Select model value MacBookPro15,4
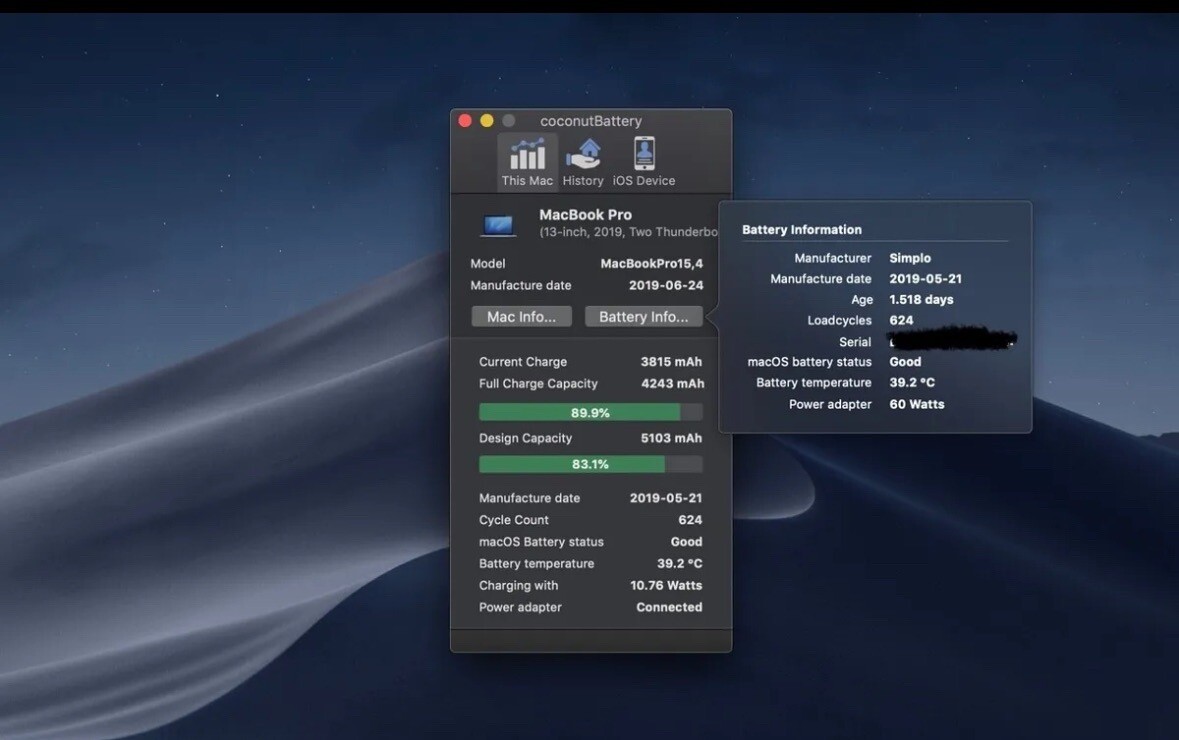The width and height of the screenshot is (1179, 740). pyautogui.click(x=652, y=263)
